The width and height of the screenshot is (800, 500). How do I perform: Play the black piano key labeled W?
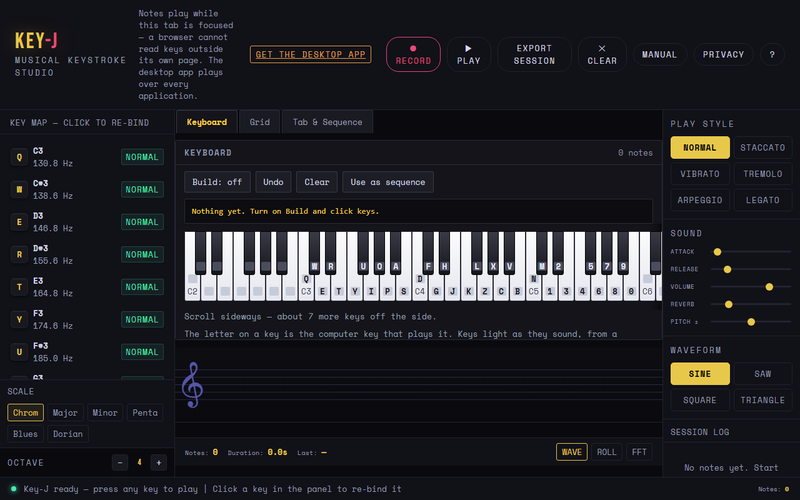(314, 253)
